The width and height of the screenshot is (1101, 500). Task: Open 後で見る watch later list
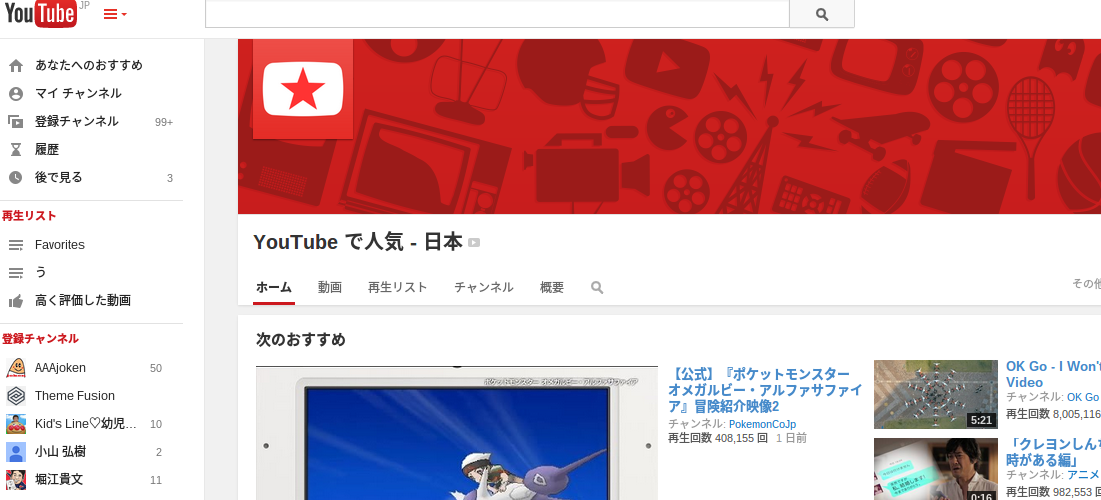[59, 178]
